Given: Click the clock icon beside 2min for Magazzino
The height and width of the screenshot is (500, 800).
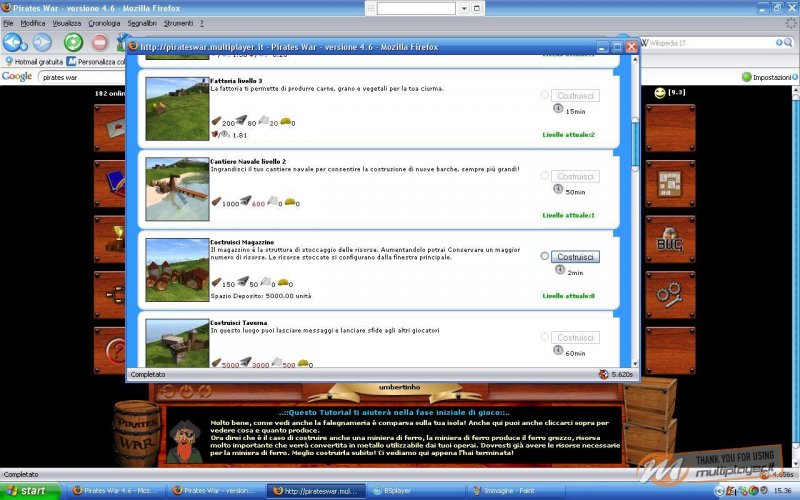Looking at the screenshot, I should click(x=560, y=269).
